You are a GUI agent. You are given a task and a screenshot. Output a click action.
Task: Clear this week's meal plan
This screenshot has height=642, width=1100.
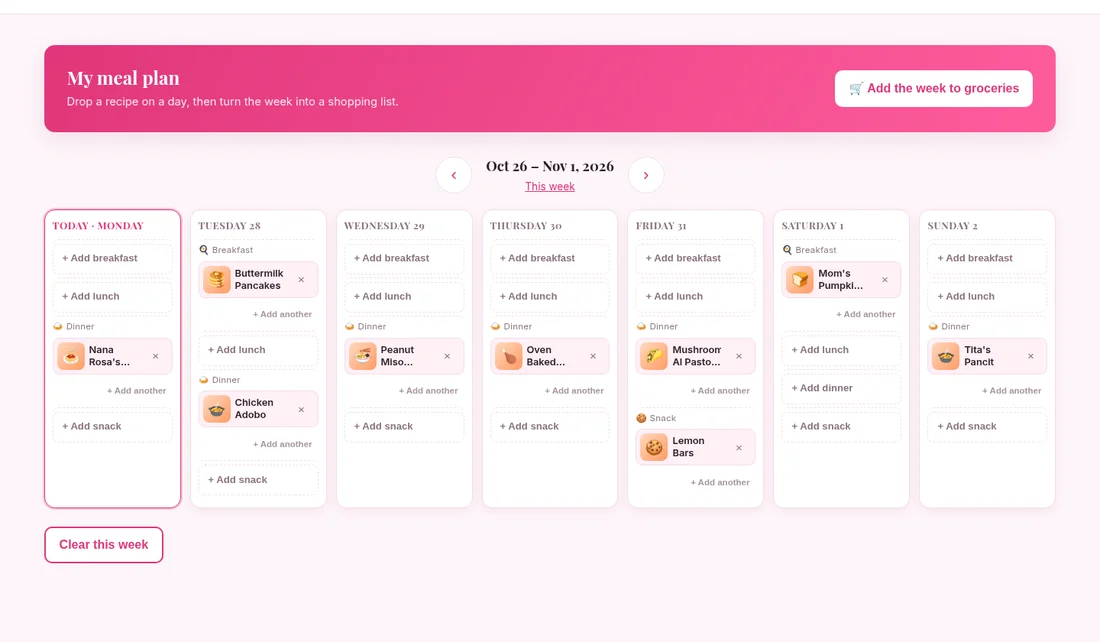[x=104, y=544]
